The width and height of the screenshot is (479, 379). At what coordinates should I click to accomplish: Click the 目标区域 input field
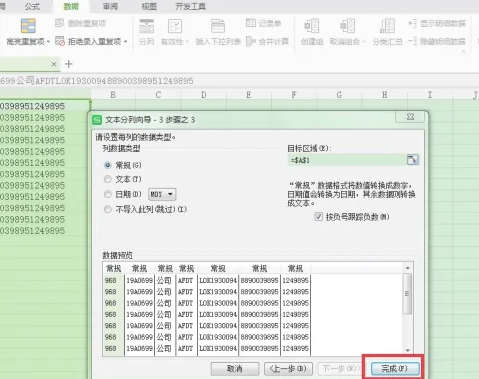pyautogui.click(x=347, y=160)
